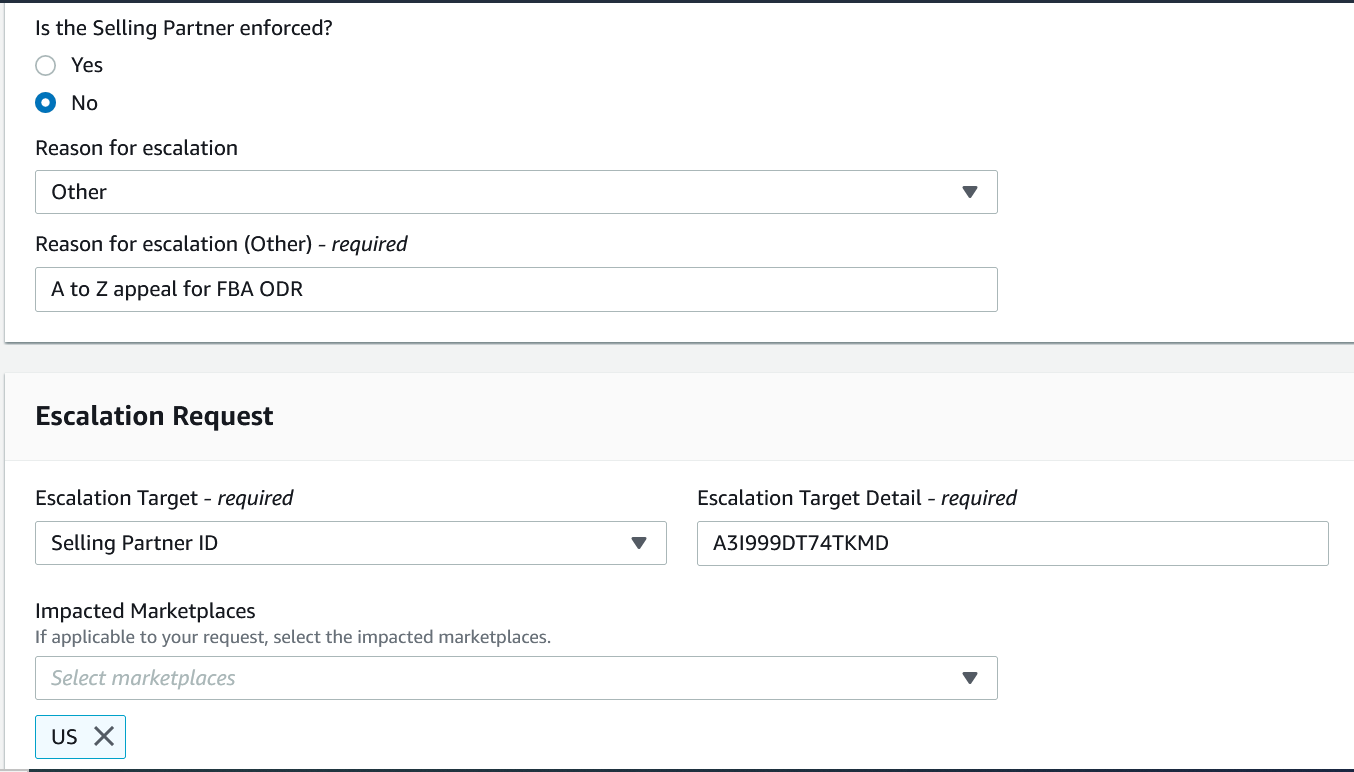This screenshot has height=772, width=1354.
Task: Select the "Yes" radio button
Action: coord(45,66)
